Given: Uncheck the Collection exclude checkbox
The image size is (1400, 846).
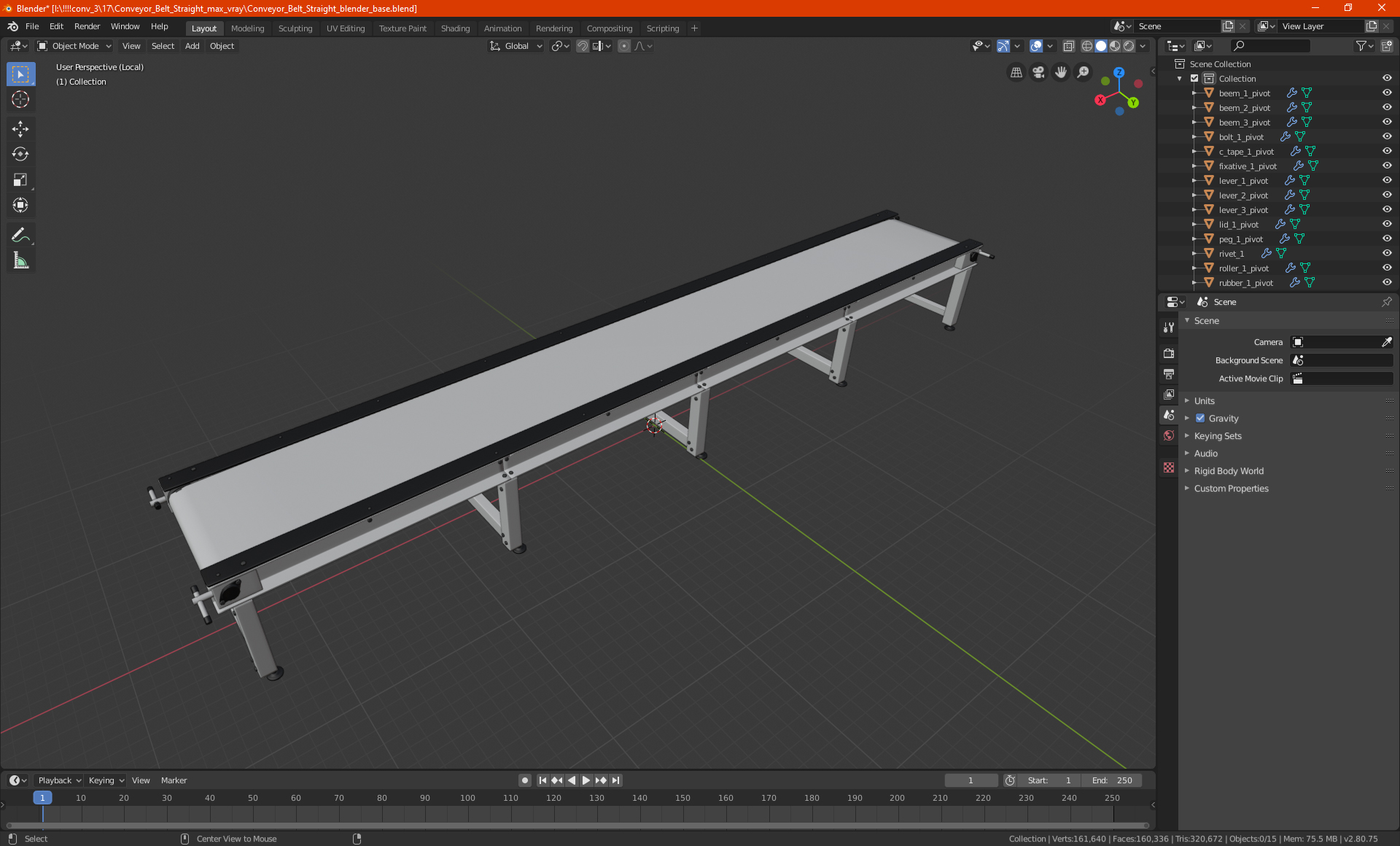Looking at the screenshot, I should [x=1194, y=79].
